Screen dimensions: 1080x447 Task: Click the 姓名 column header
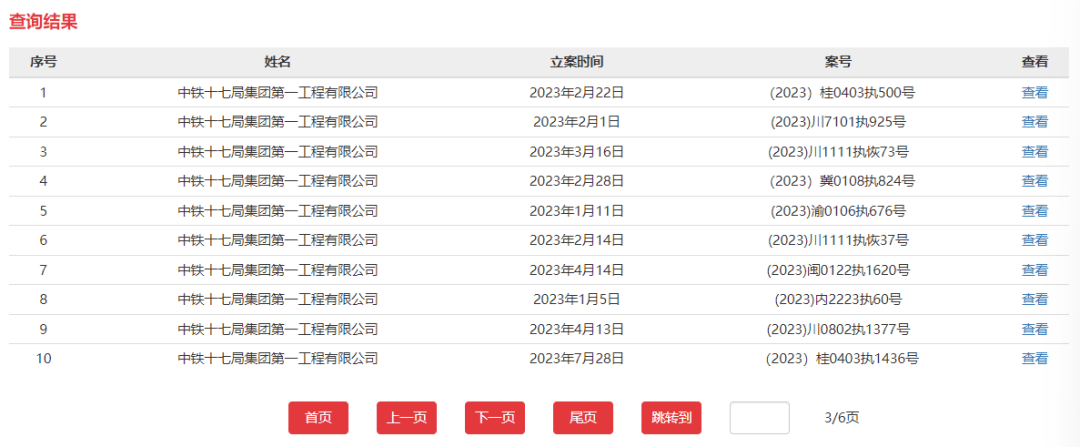point(277,62)
